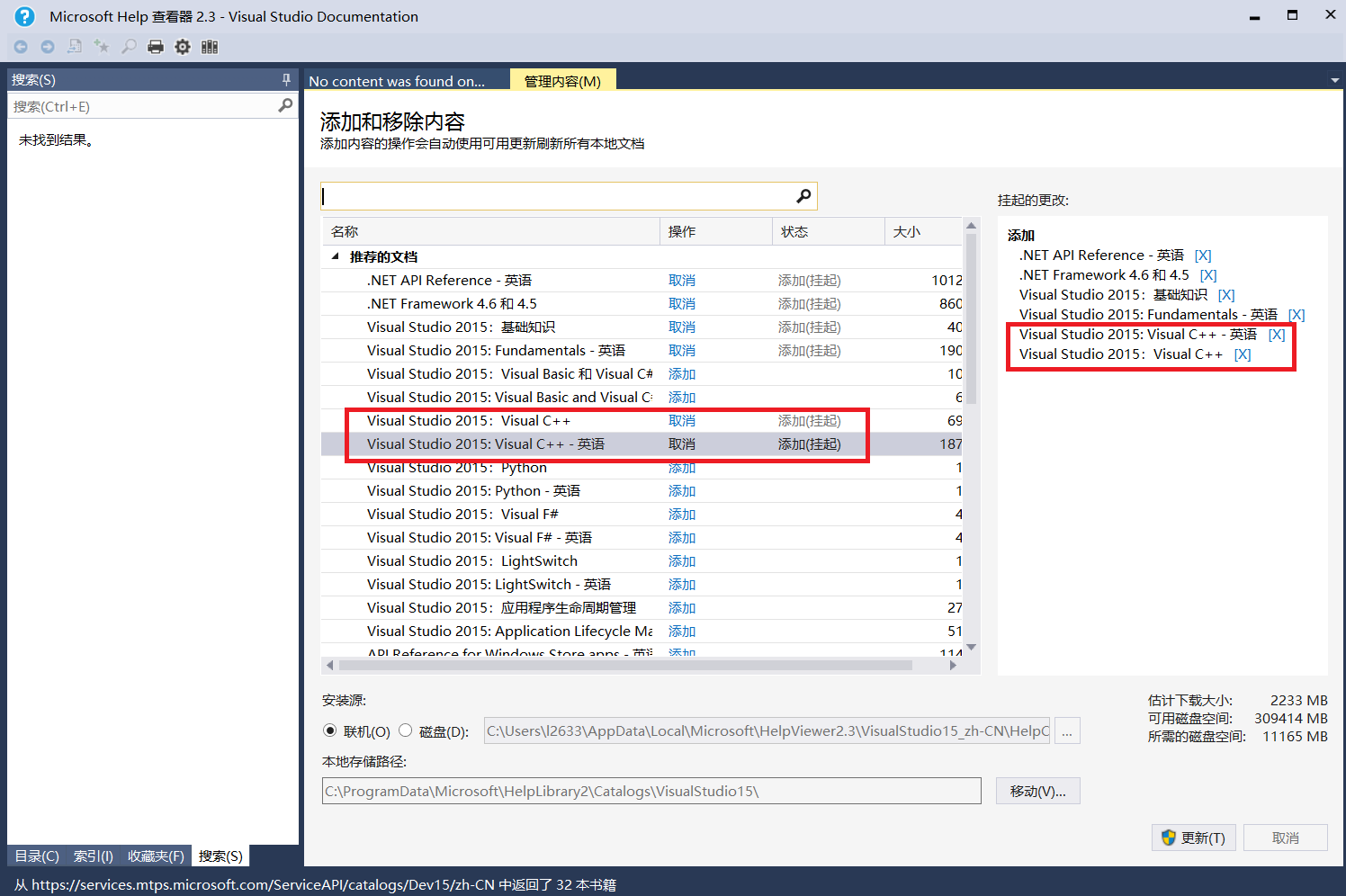Open viewer options gear icon
Image resolution: width=1346 pixels, height=896 pixels.
pos(183,47)
